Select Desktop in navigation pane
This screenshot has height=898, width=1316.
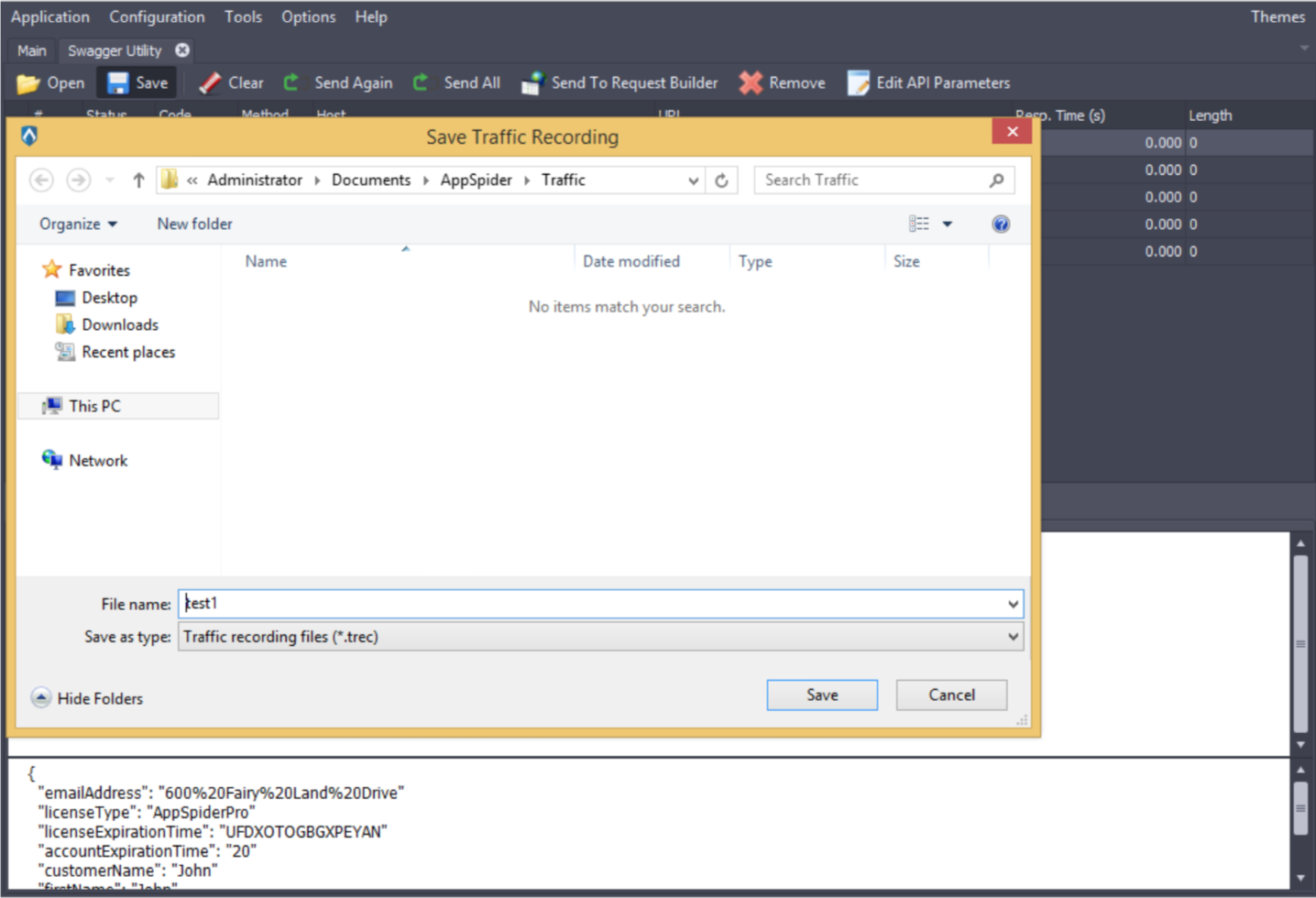click(x=96, y=298)
